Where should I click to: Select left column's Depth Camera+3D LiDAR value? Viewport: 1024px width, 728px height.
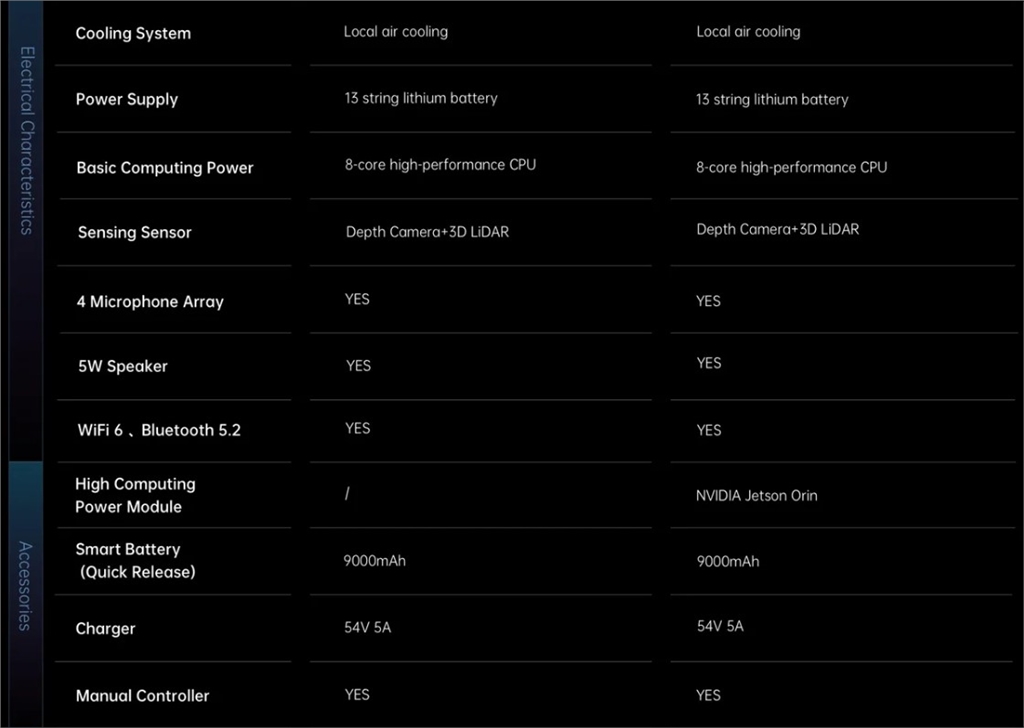click(427, 232)
